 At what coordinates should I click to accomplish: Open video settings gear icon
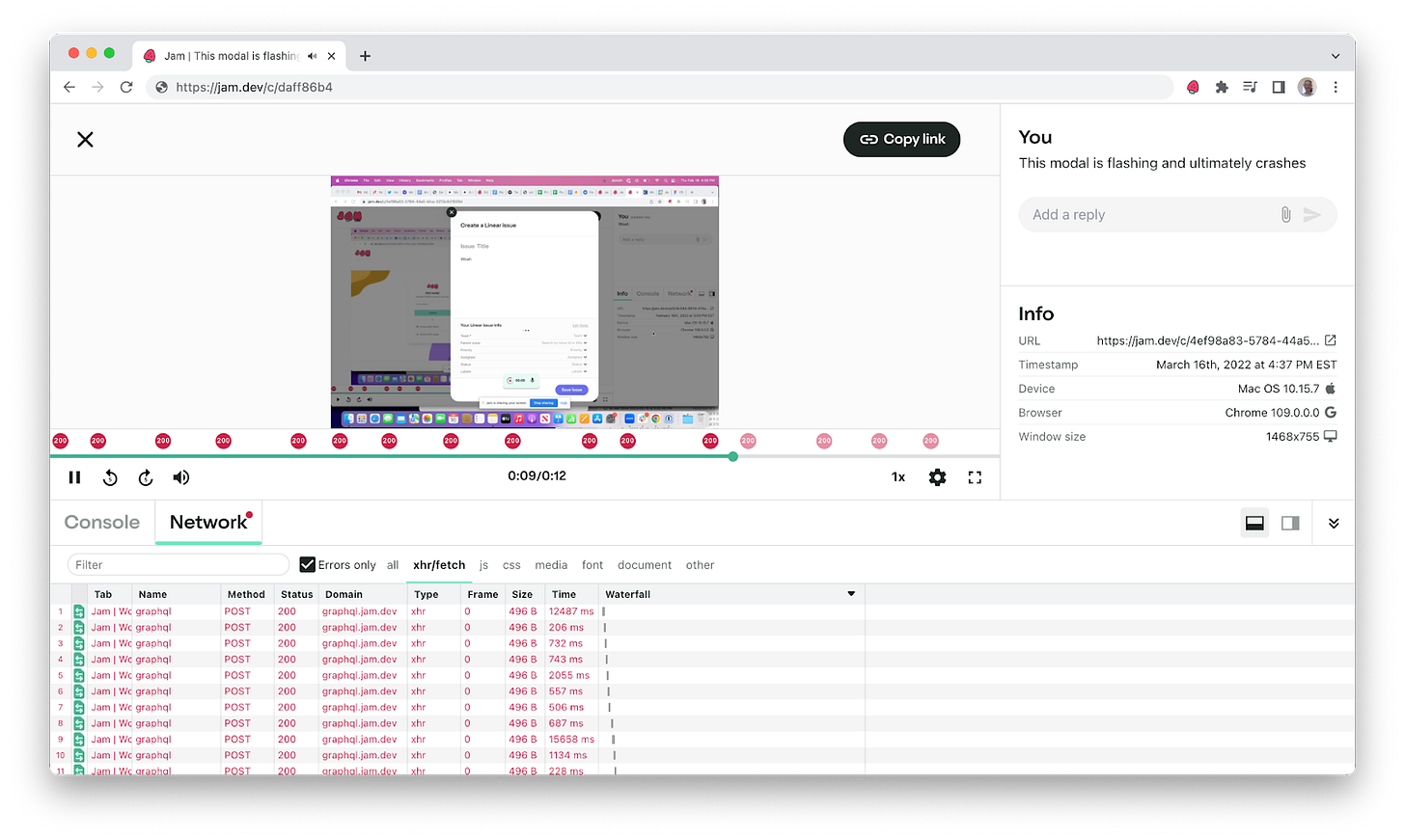point(937,477)
